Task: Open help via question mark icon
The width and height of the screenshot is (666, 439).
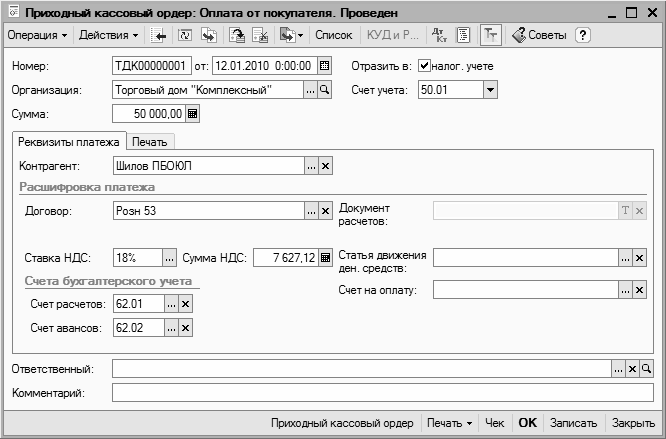Action: 583,35
